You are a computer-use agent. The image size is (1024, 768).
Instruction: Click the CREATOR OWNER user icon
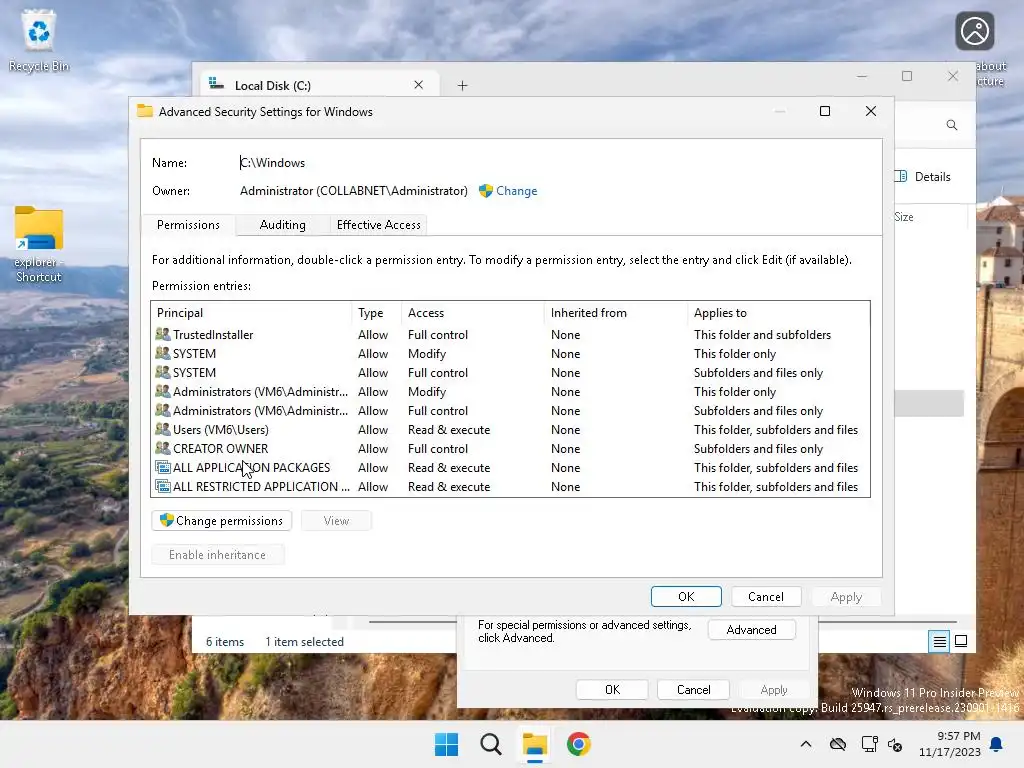(163, 449)
